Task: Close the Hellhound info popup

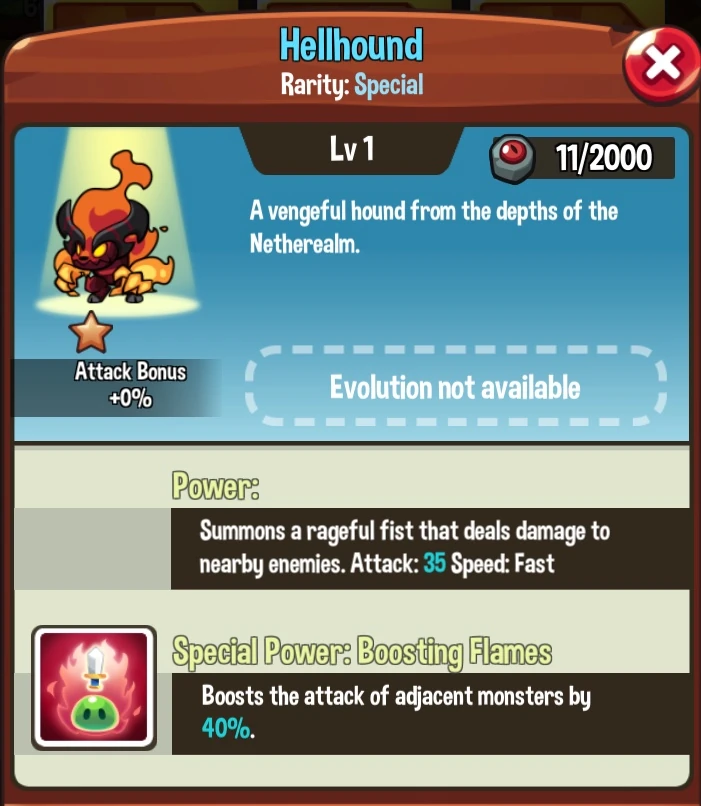Action: point(662,65)
